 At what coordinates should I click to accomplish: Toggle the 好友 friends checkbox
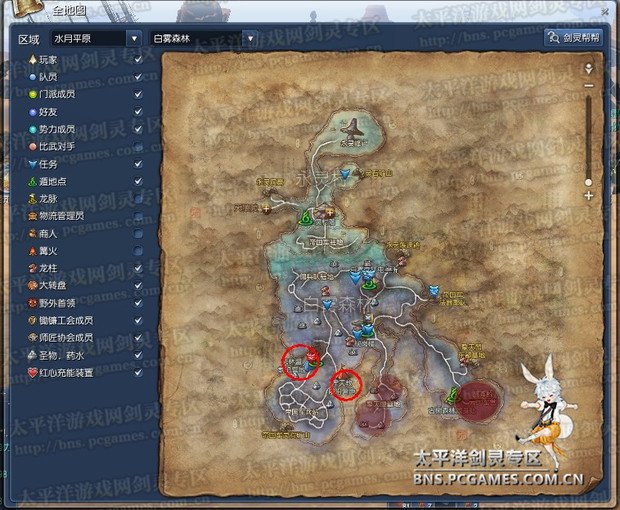click(x=138, y=111)
